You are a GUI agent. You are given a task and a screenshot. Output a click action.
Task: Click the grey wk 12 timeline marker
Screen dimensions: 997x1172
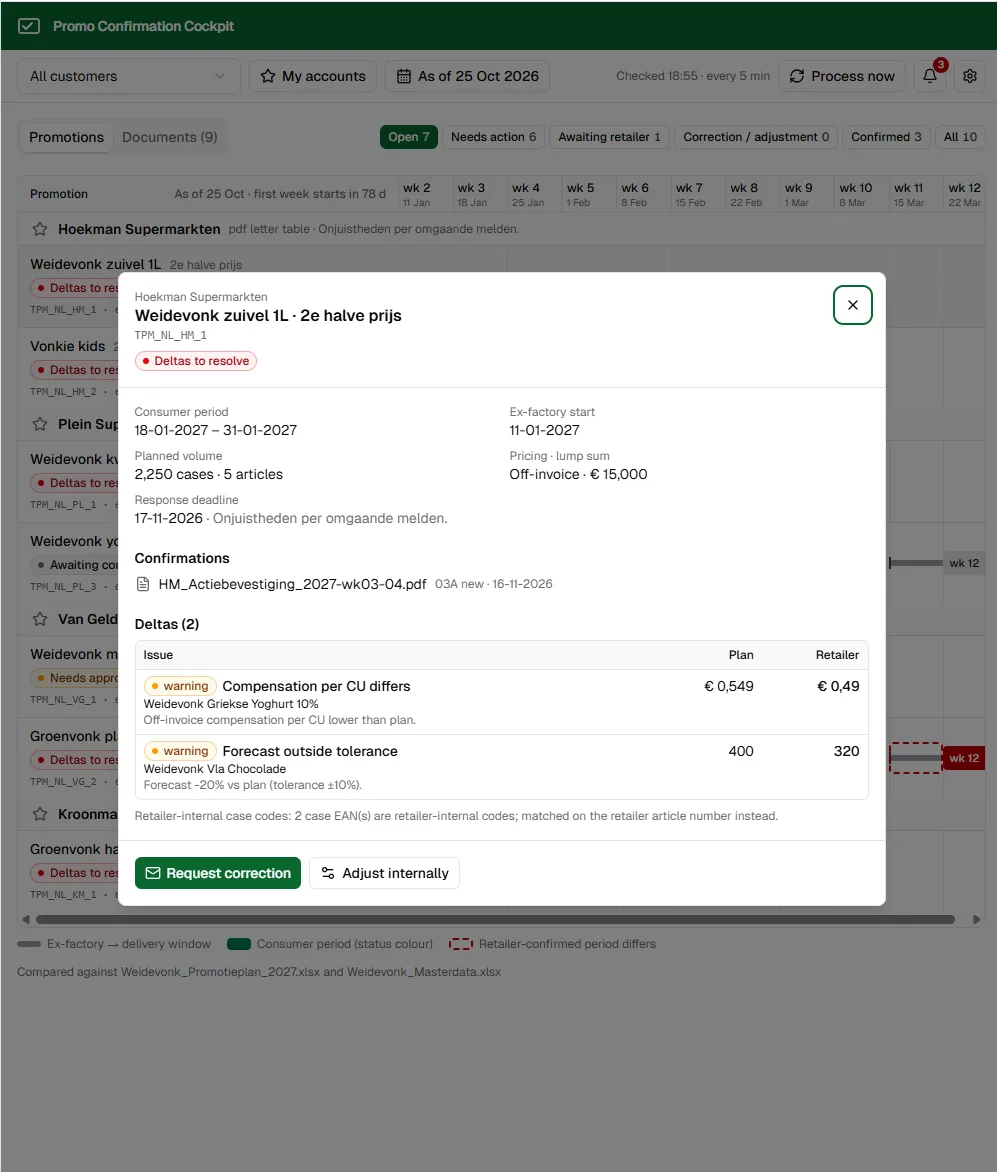point(963,564)
